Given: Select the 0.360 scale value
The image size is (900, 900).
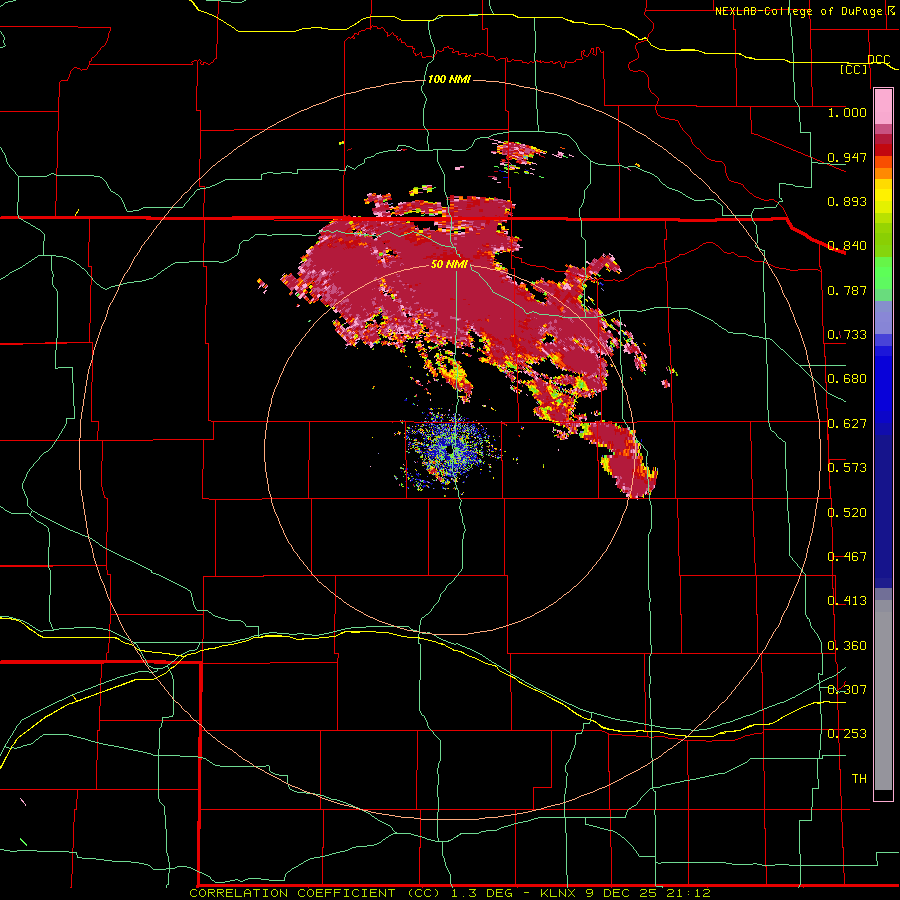Looking at the screenshot, I should coord(847,646).
